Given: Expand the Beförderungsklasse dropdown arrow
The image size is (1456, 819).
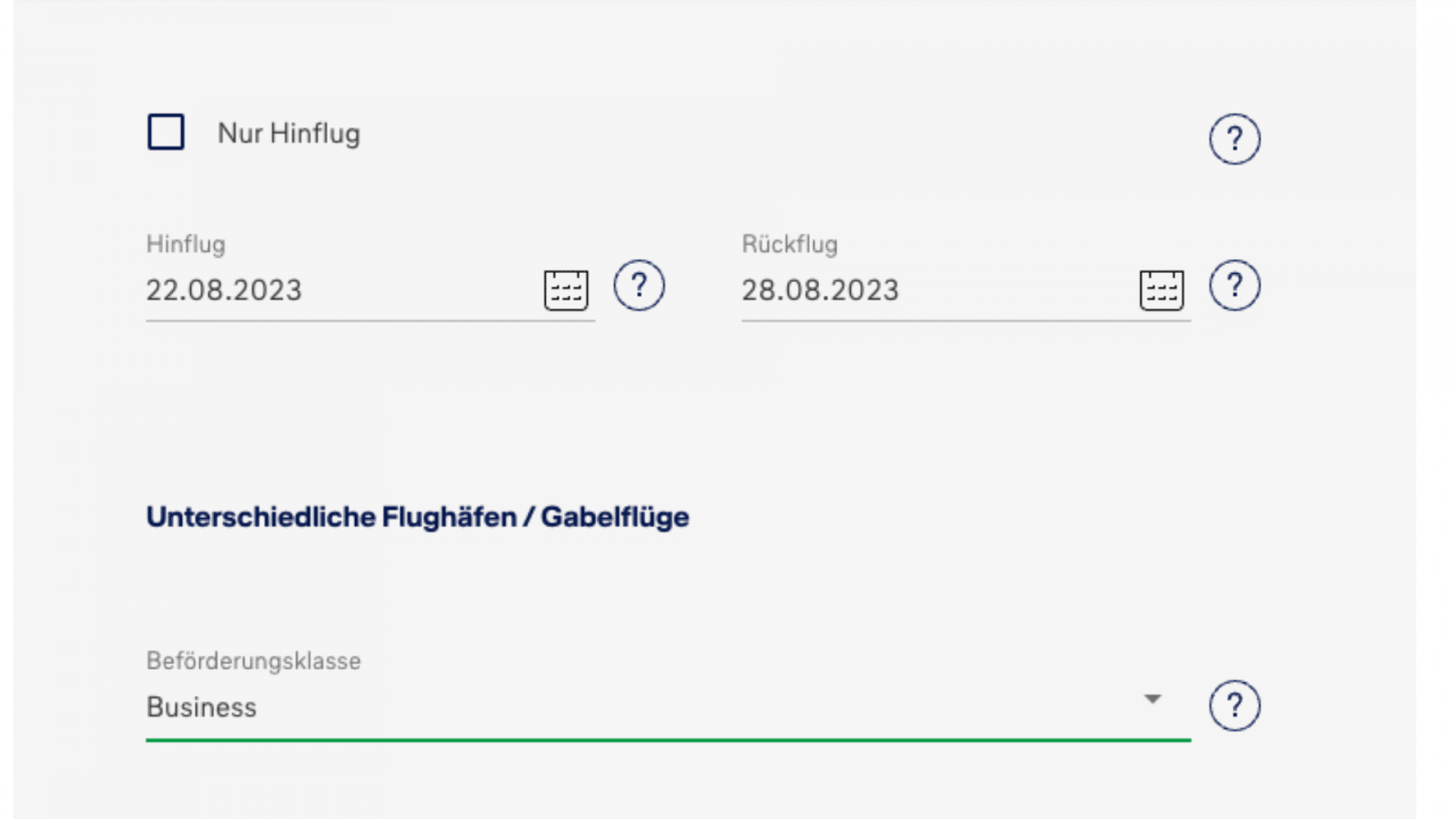Looking at the screenshot, I should tap(1152, 699).
